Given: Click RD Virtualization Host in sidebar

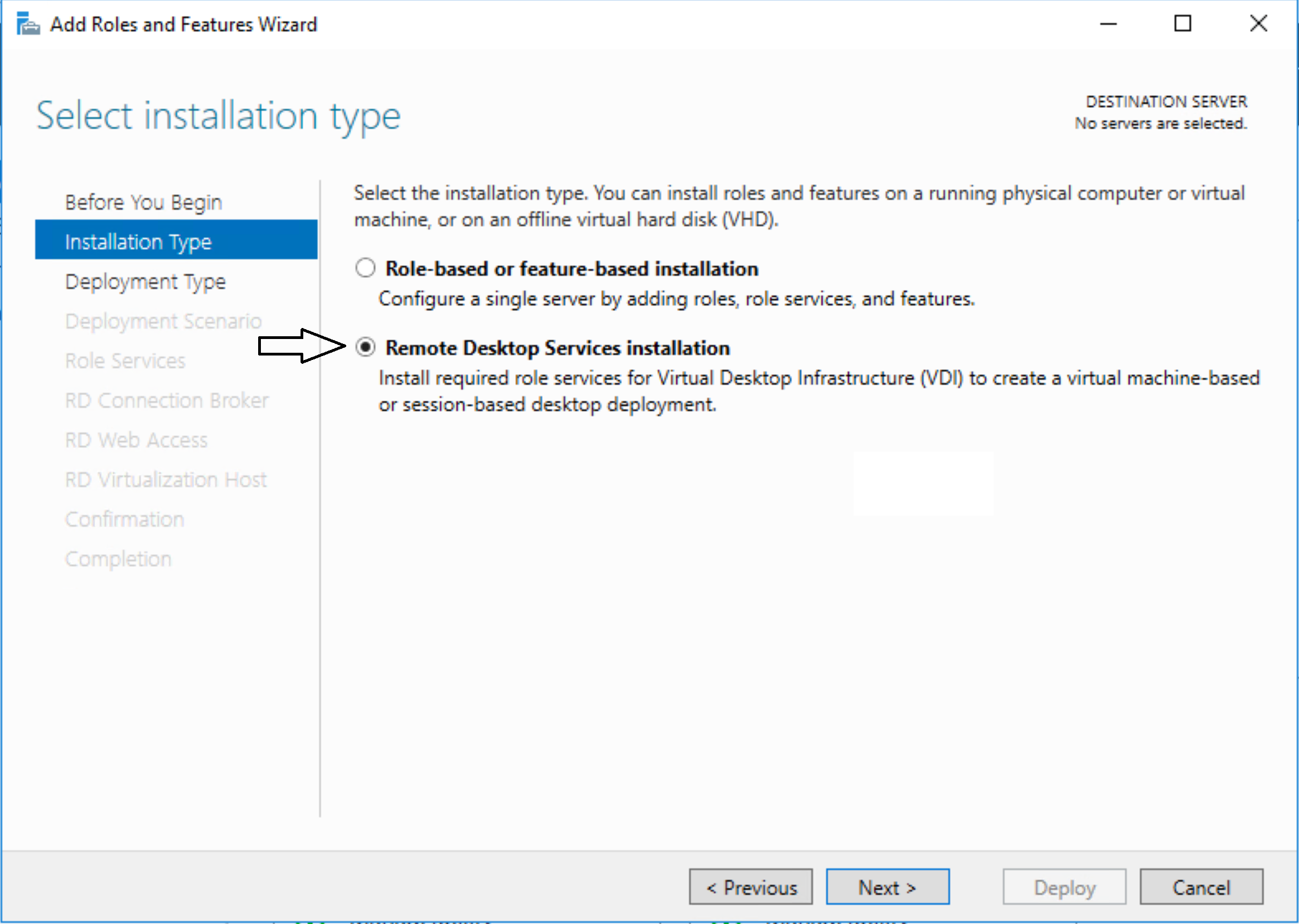Looking at the screenshot, I should pyautogui.click(x=166, y=480).
